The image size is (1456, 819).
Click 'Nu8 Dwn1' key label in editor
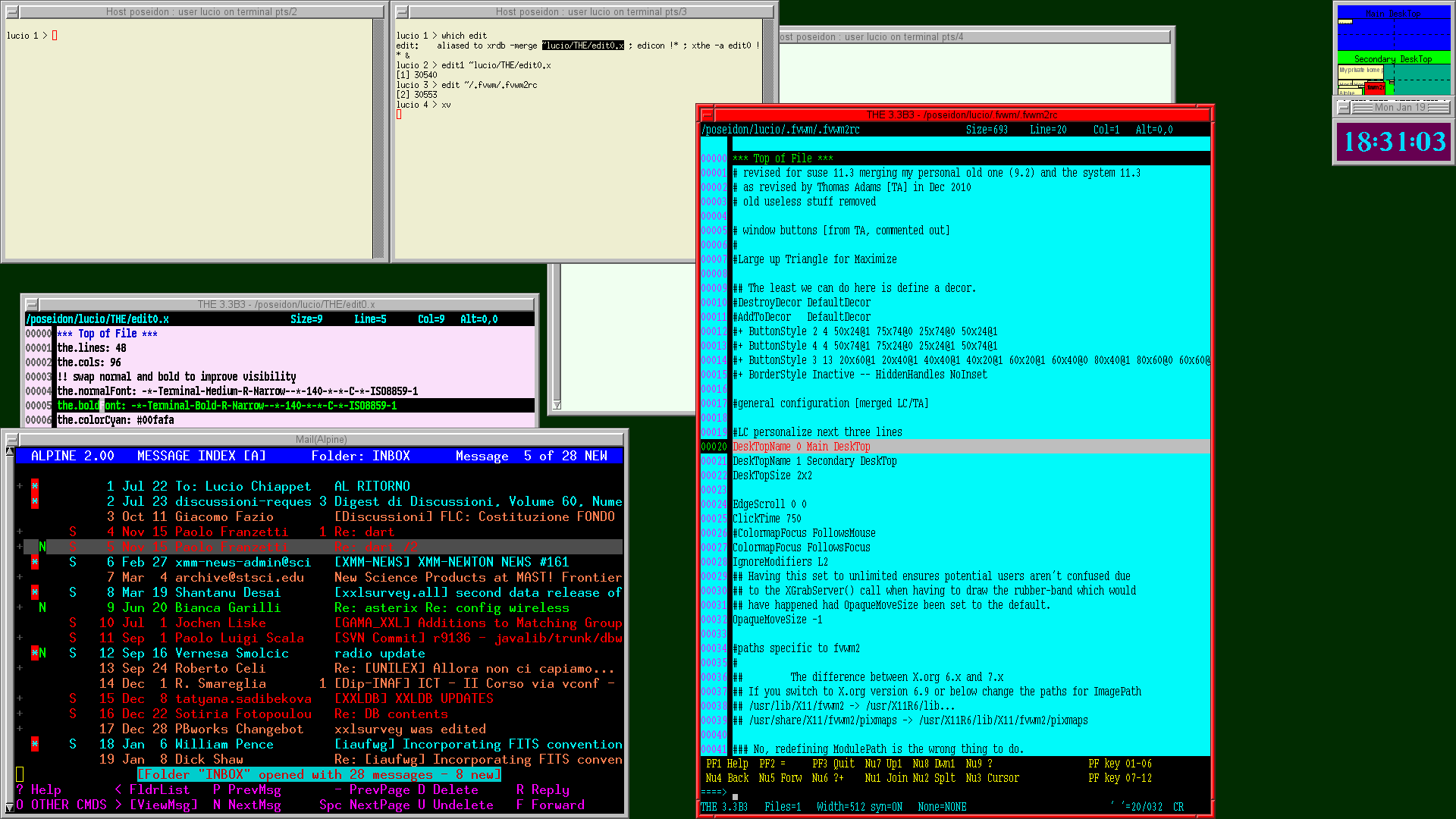click(x=934, y=764)
